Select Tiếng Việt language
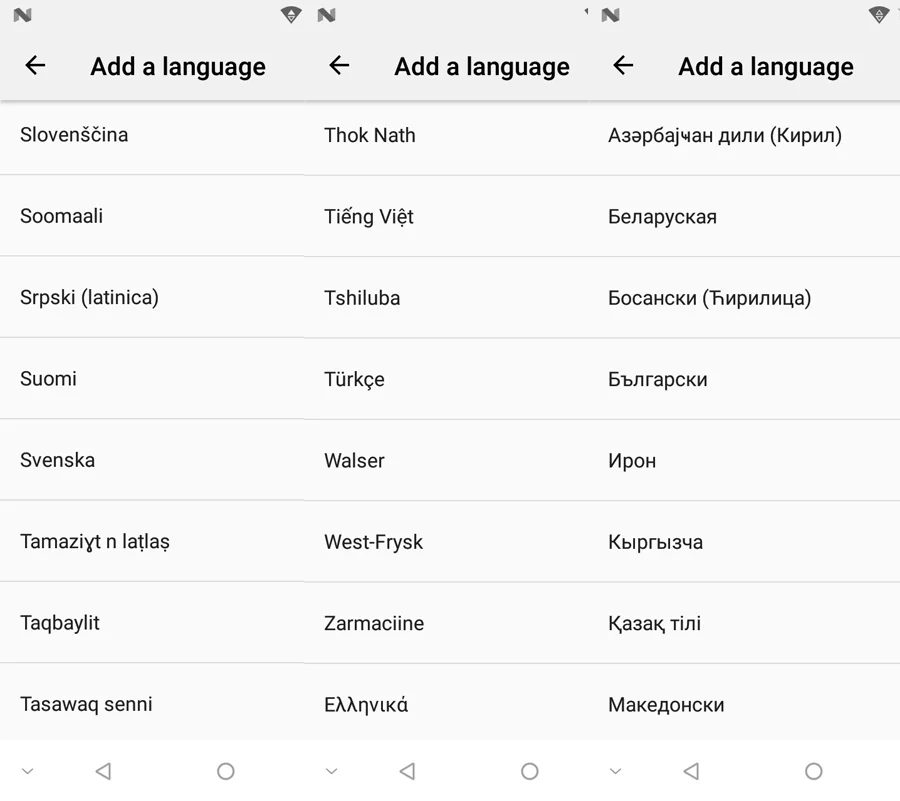 [x=446, y=216]
